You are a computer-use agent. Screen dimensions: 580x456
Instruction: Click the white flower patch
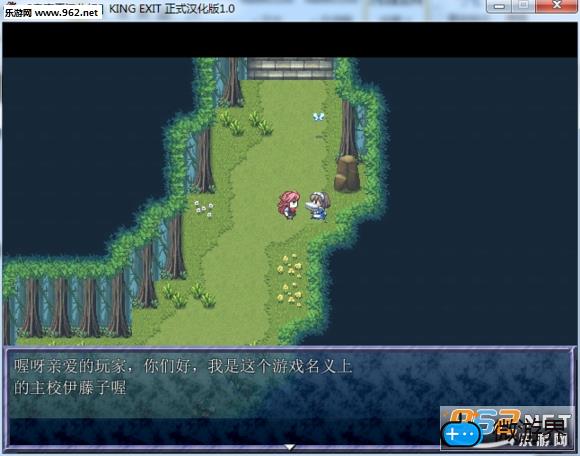click(204, 208)
